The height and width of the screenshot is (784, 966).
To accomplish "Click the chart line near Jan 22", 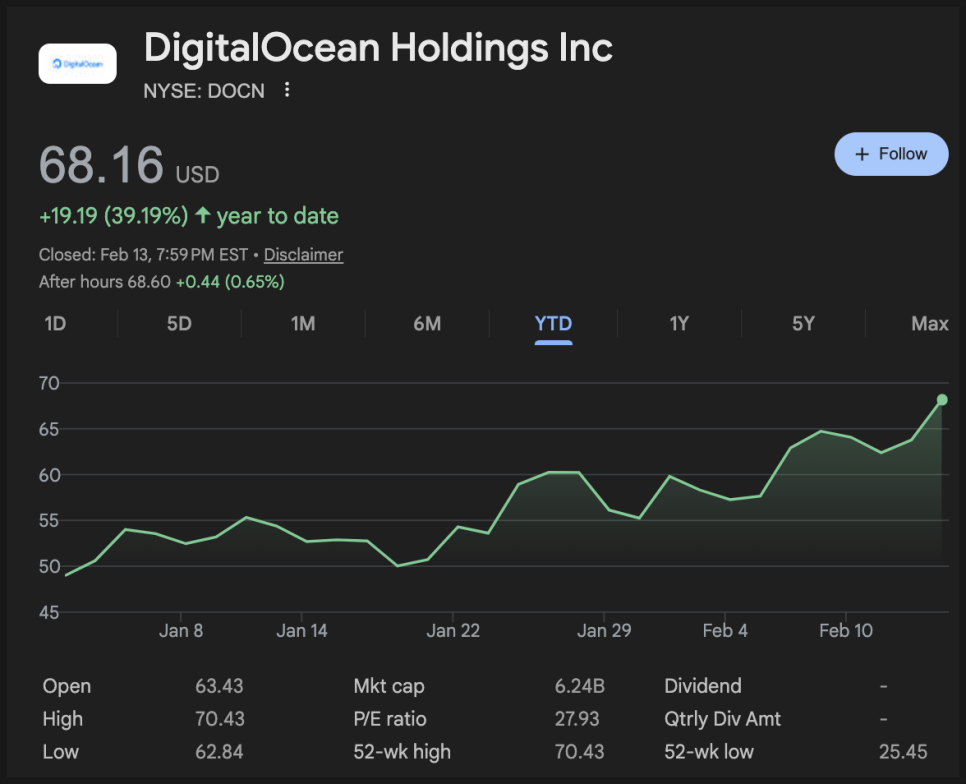I will coord(457,526).
